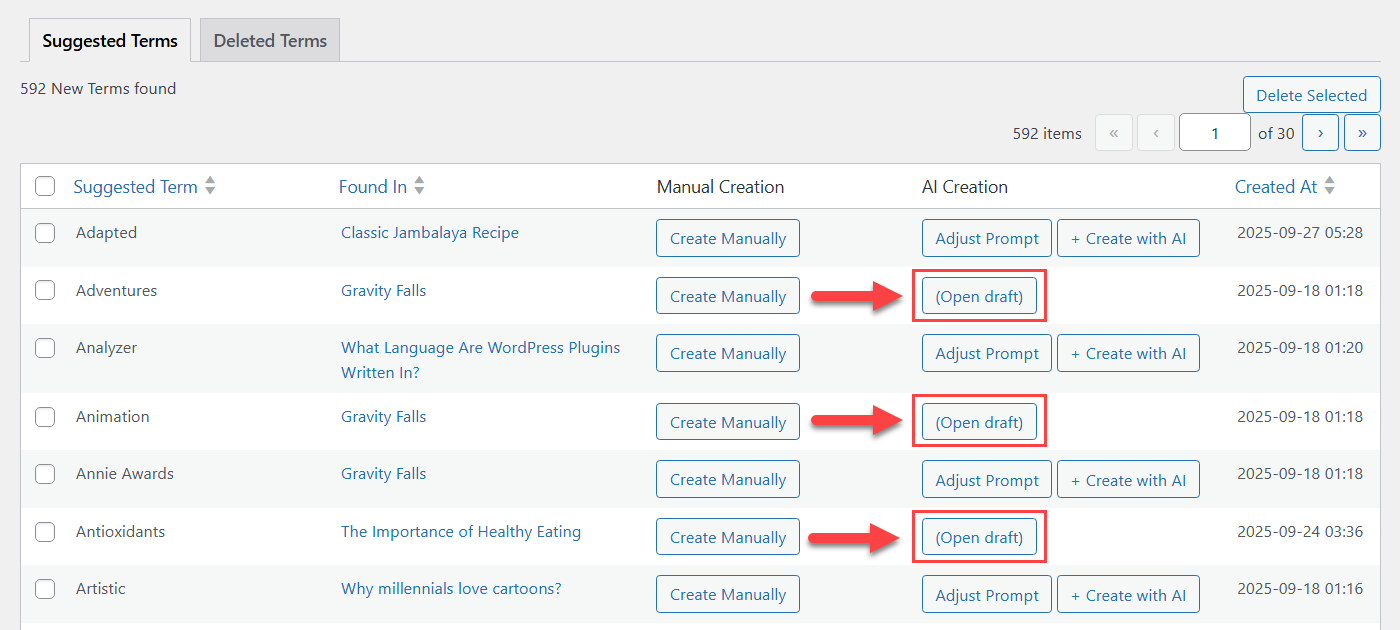Click the previous page arrow button

pos(1156,132)
